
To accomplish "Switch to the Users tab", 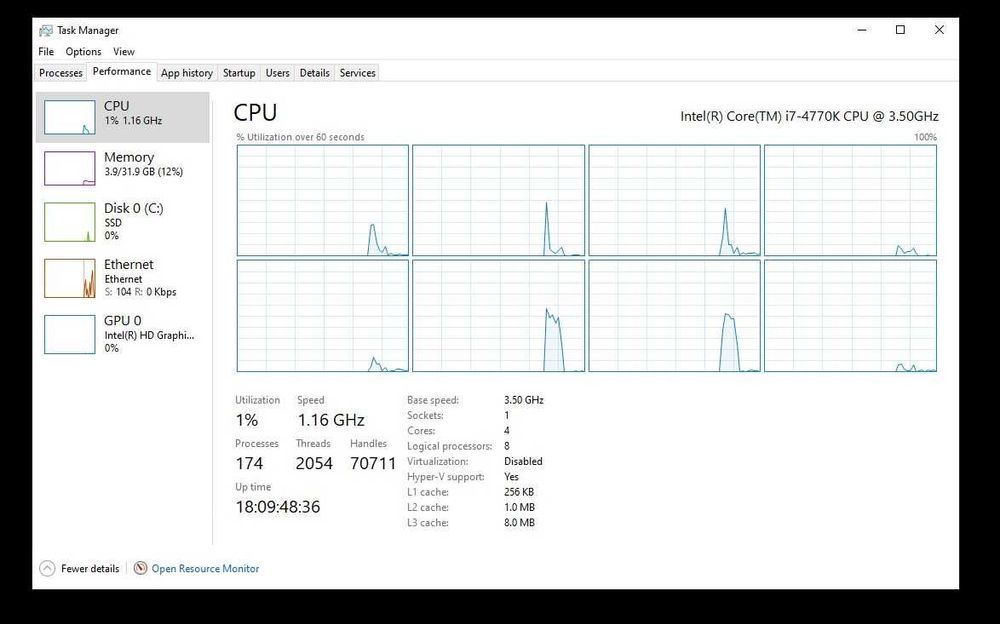I will click(277, 73).
